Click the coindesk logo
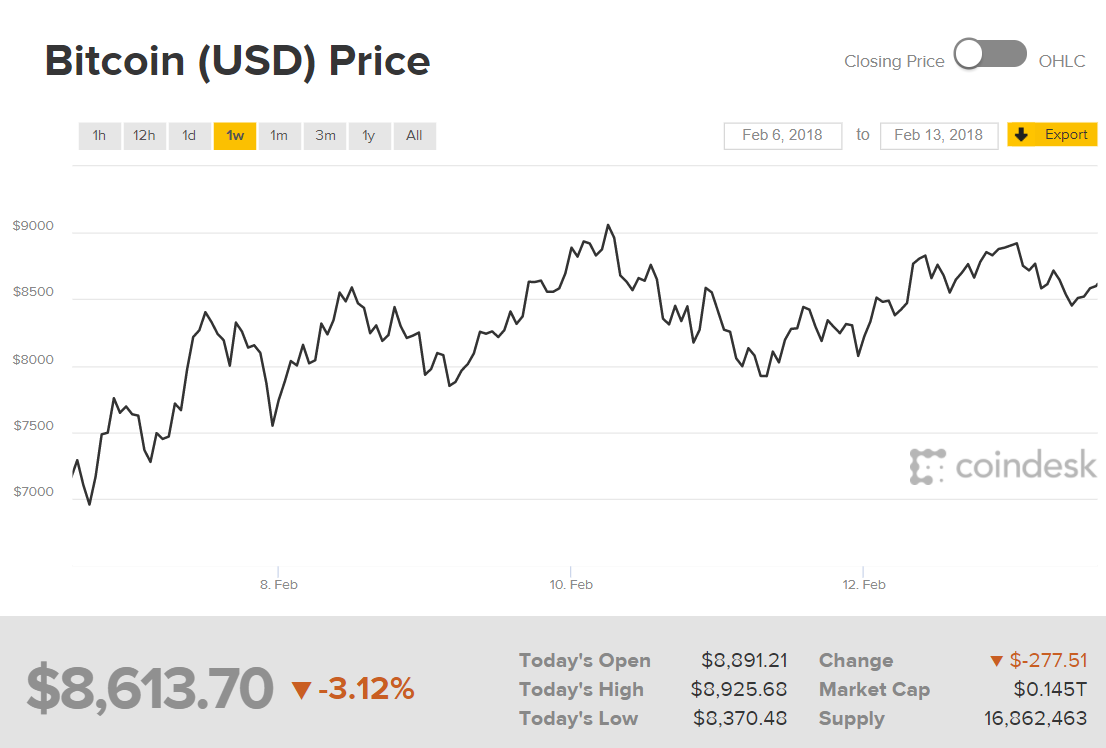The width and height of the screenshot is (1106, 748). pos(1003,466)
